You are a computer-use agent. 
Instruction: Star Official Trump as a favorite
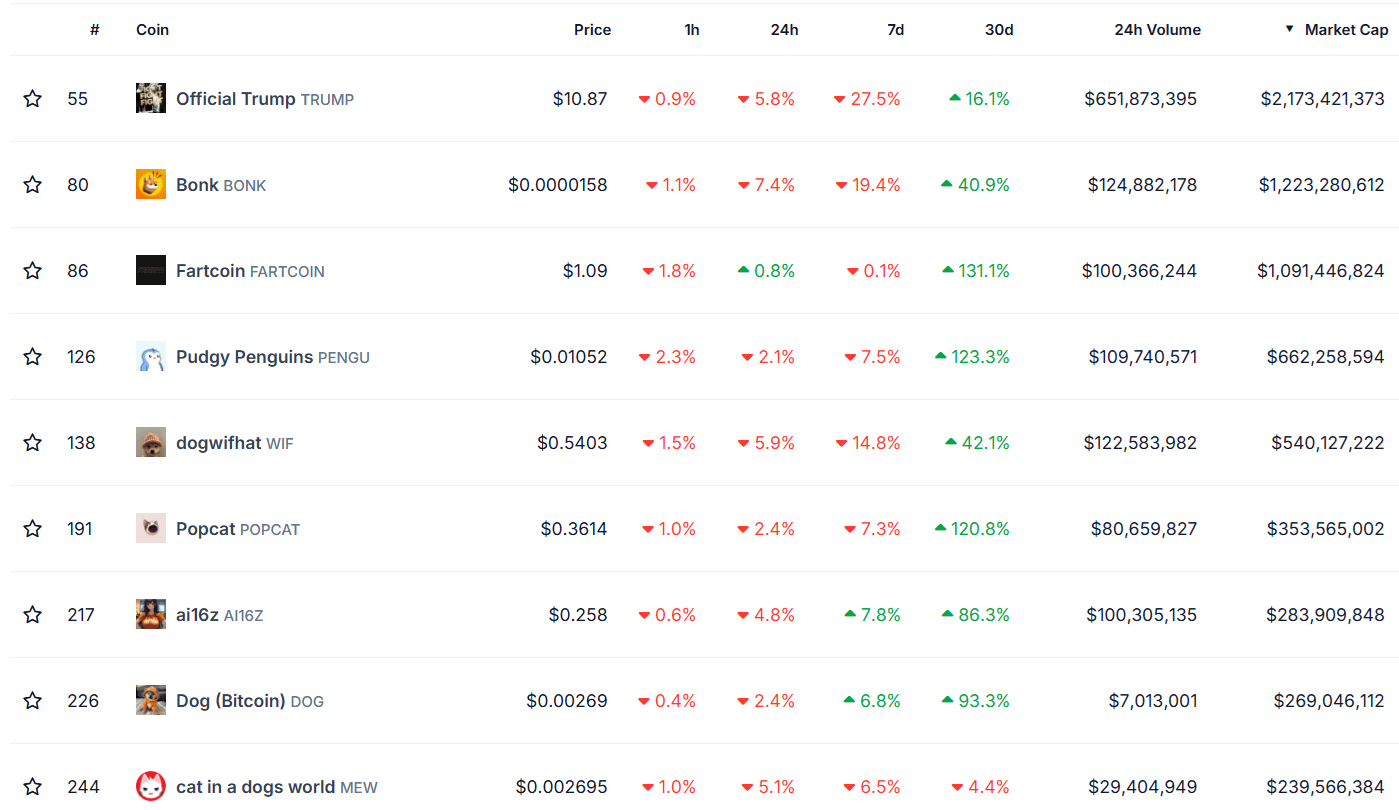pos(33,99)
